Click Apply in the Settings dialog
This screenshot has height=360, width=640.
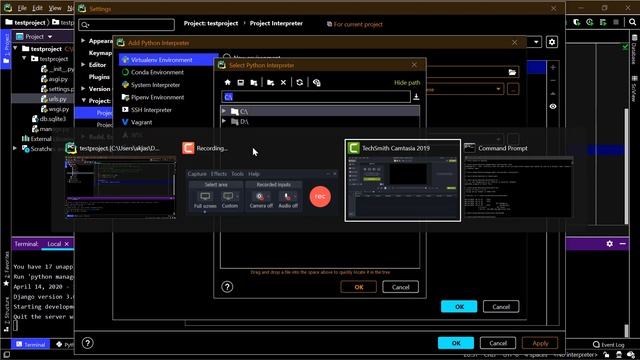click(540, 343)
